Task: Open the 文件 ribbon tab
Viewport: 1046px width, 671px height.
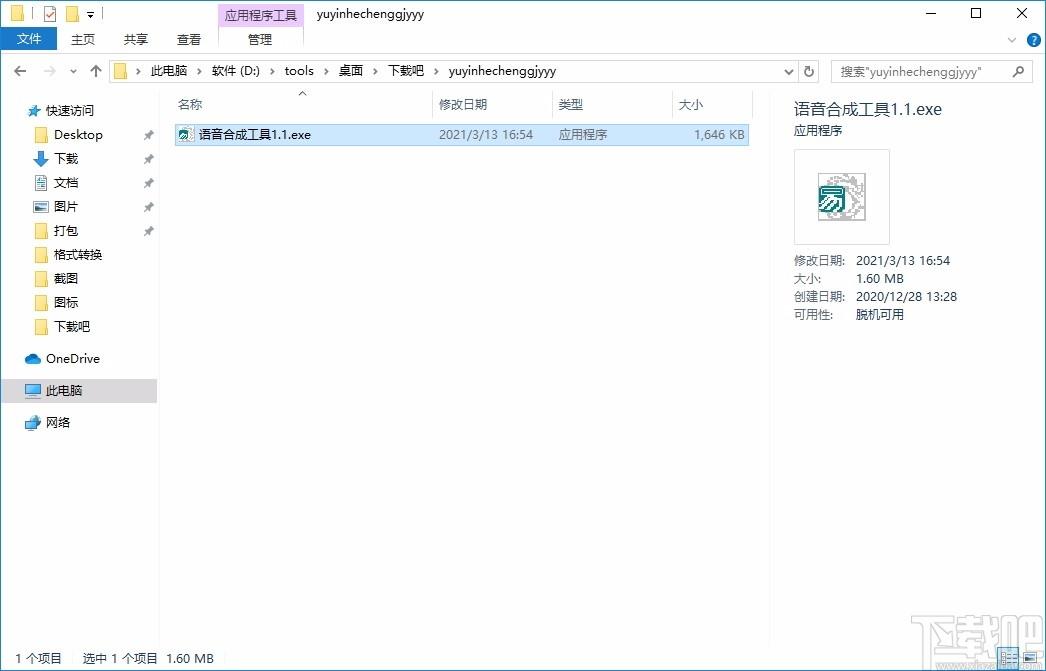Action: 29,39
